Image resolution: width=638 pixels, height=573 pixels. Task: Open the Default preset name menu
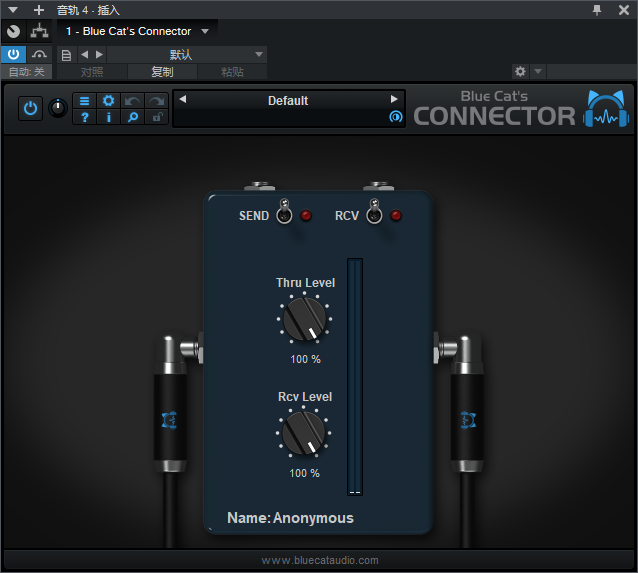(x=288, y=100)
